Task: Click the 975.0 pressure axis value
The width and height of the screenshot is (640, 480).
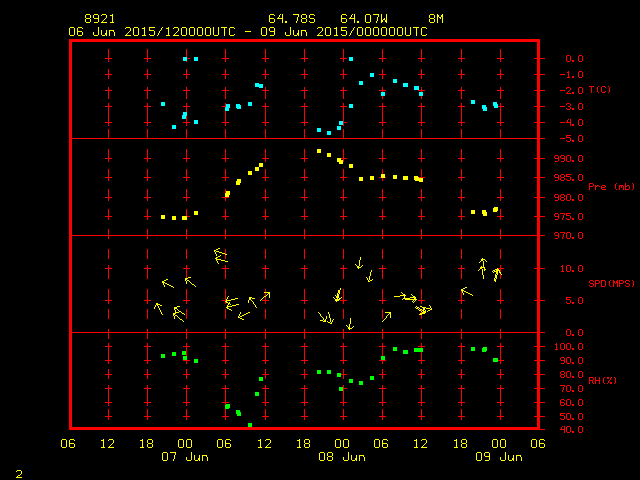Action: (569, 217)
